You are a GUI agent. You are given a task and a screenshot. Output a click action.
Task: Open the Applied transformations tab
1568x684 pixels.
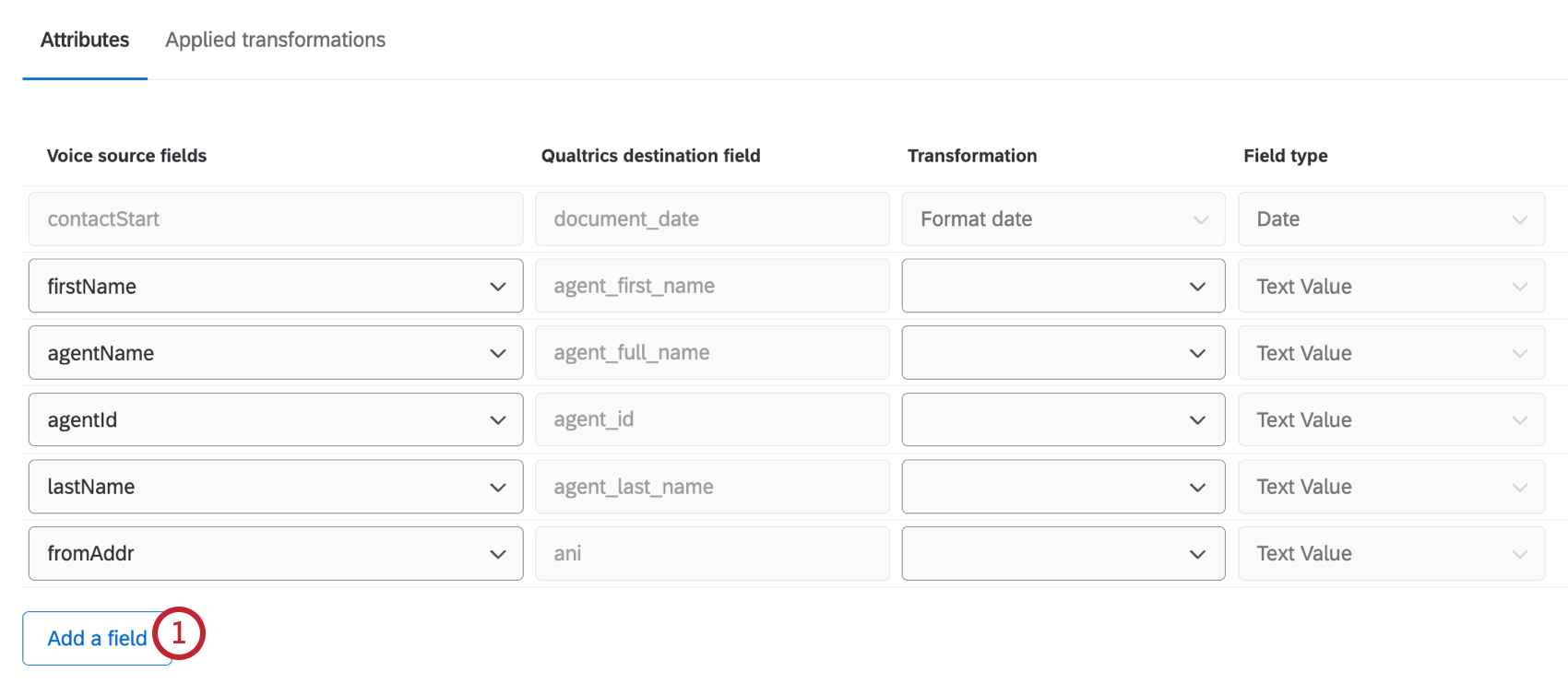pyautogui.click(x=275, y=41)
